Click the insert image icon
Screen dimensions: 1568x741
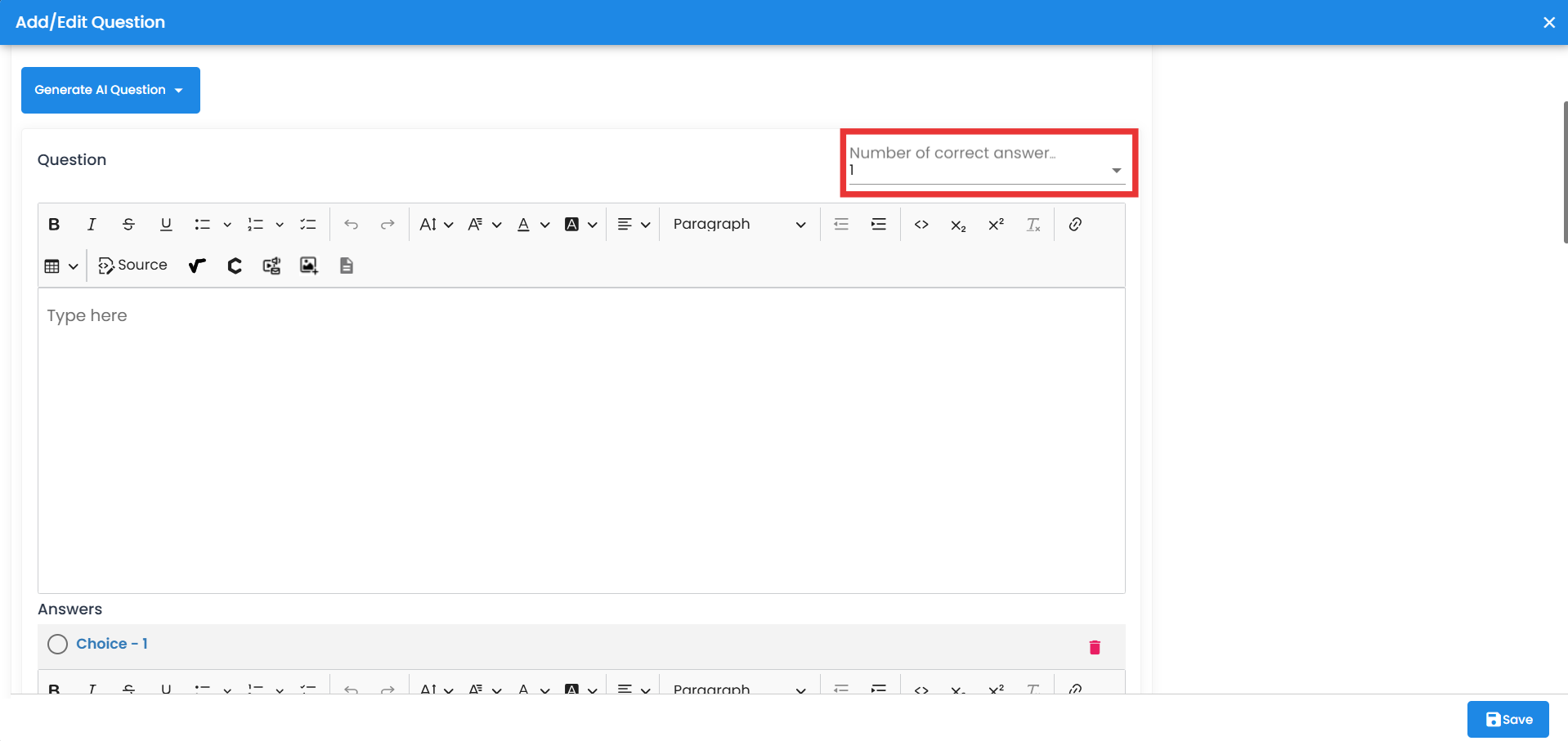(308, 266)
